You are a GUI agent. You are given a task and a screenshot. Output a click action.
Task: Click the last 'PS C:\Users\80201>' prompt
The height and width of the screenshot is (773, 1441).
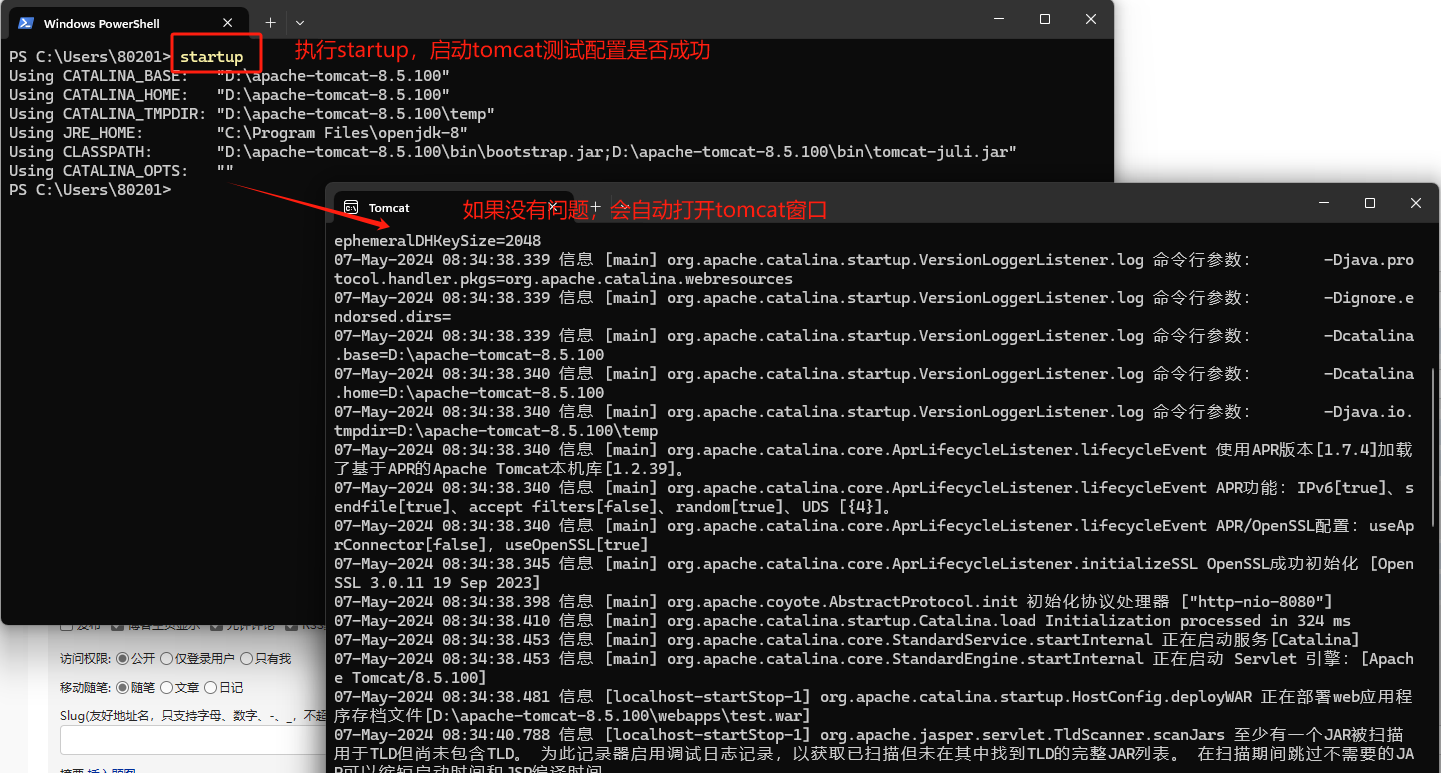tap(90, 190)
